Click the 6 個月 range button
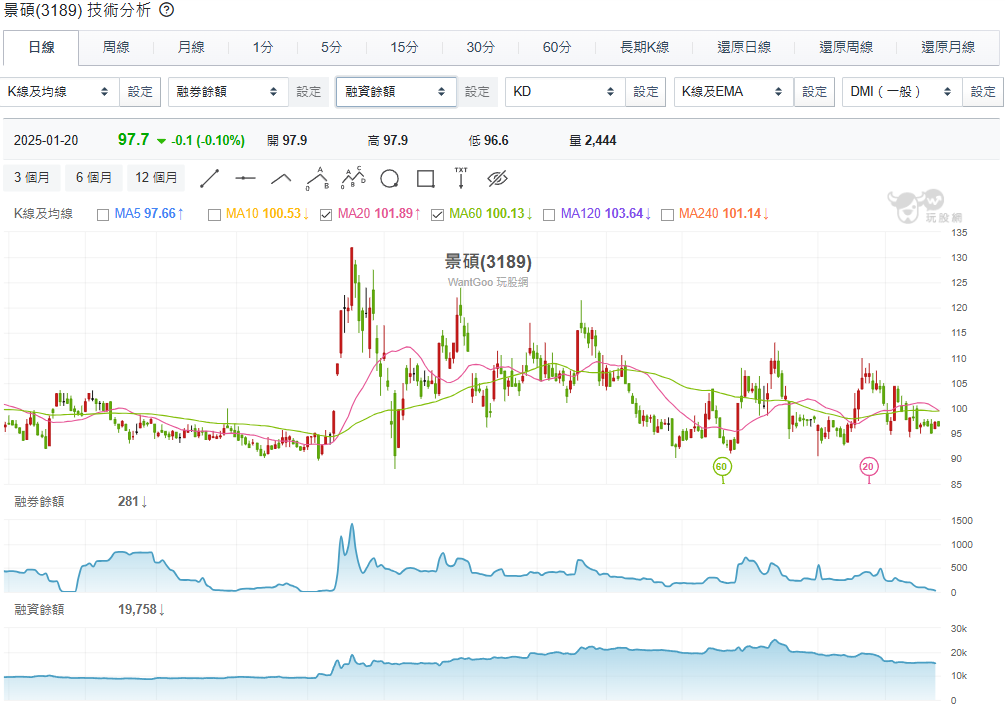The width and height of the screenshot is (1005, 707). [x=94, y=178]
